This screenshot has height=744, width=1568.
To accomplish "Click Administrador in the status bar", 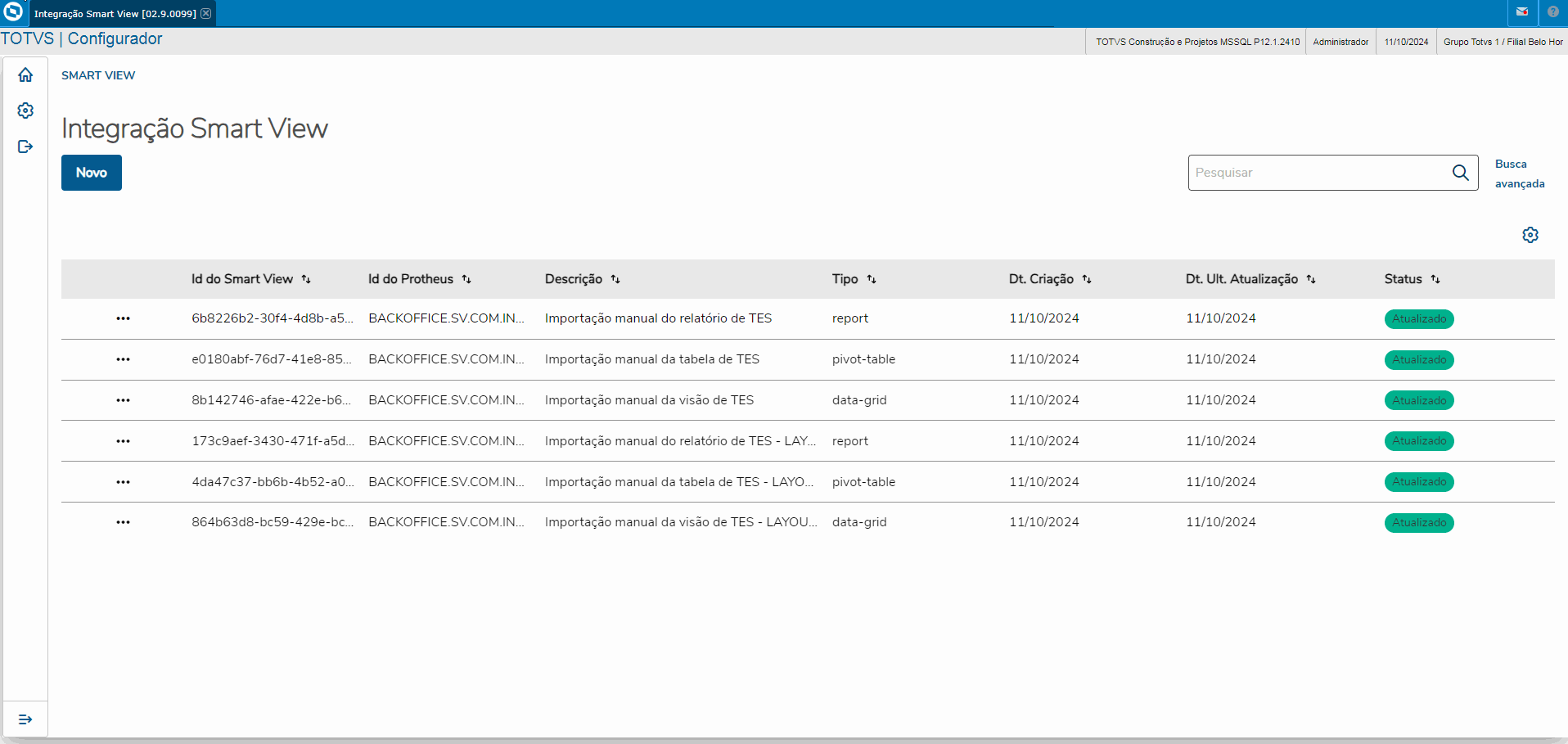I will (x=1340, y=42).
